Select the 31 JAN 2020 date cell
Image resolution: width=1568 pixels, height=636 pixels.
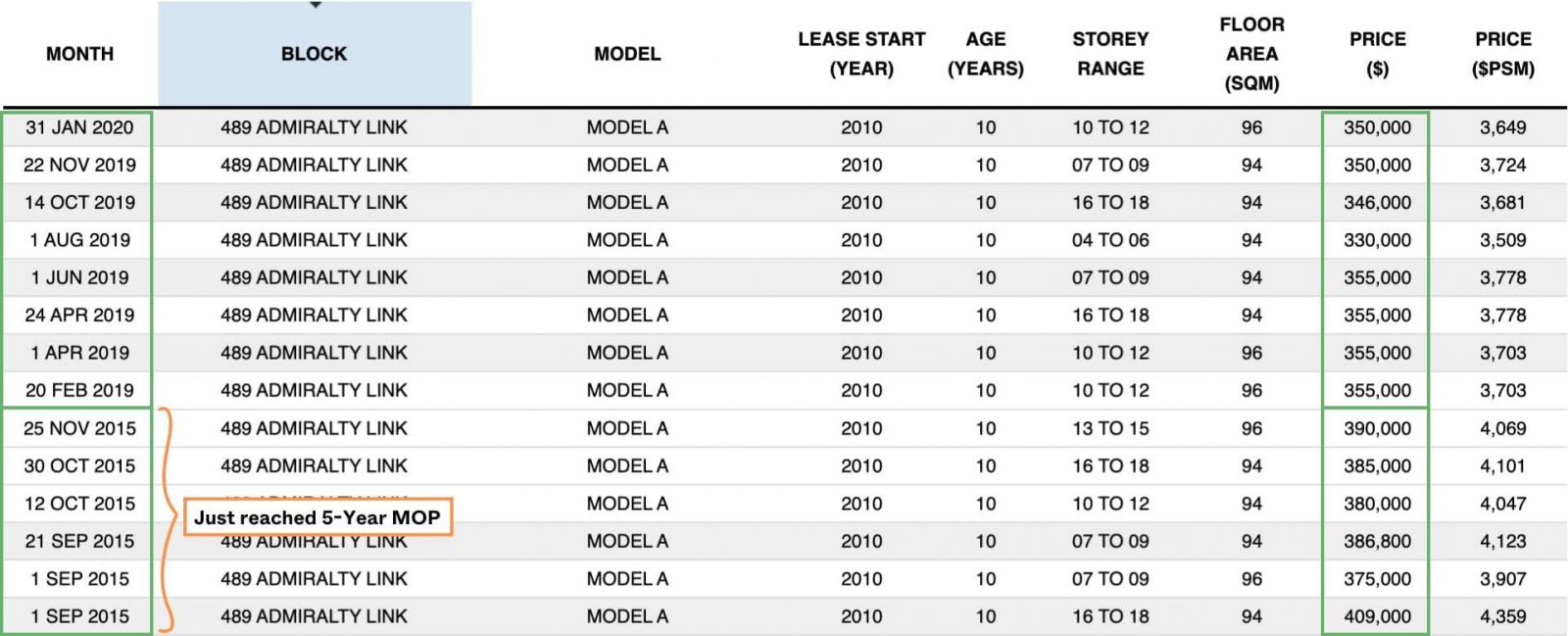(x=79, y=127)
